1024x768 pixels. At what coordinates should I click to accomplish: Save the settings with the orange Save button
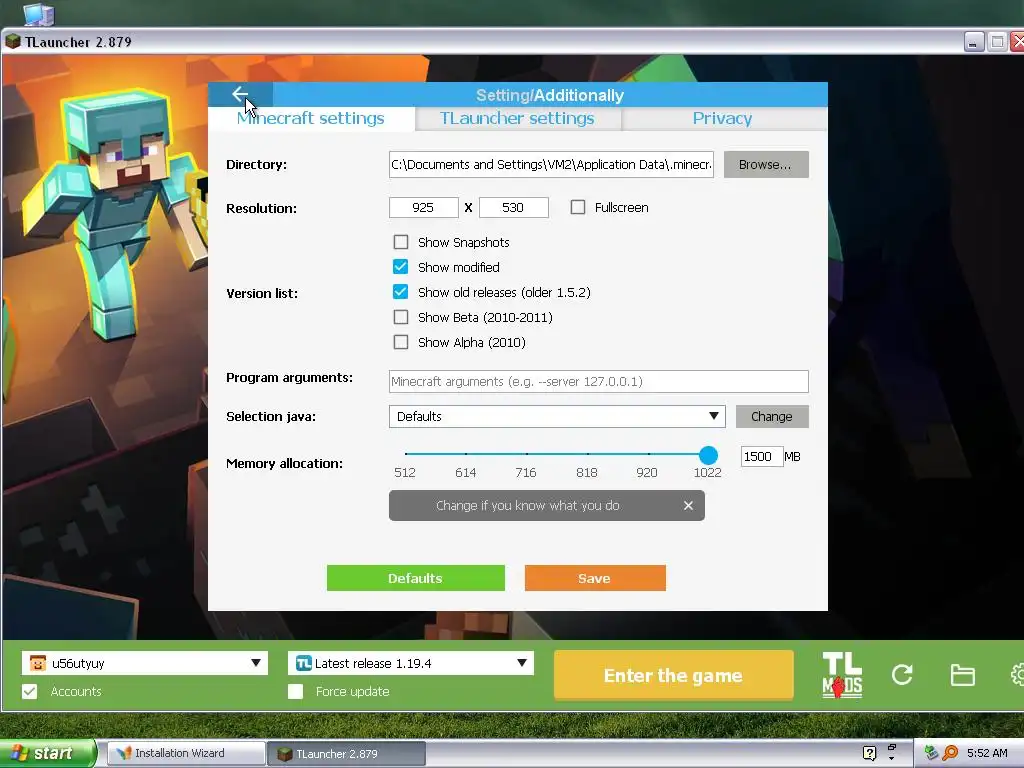[x=595, y=578]
